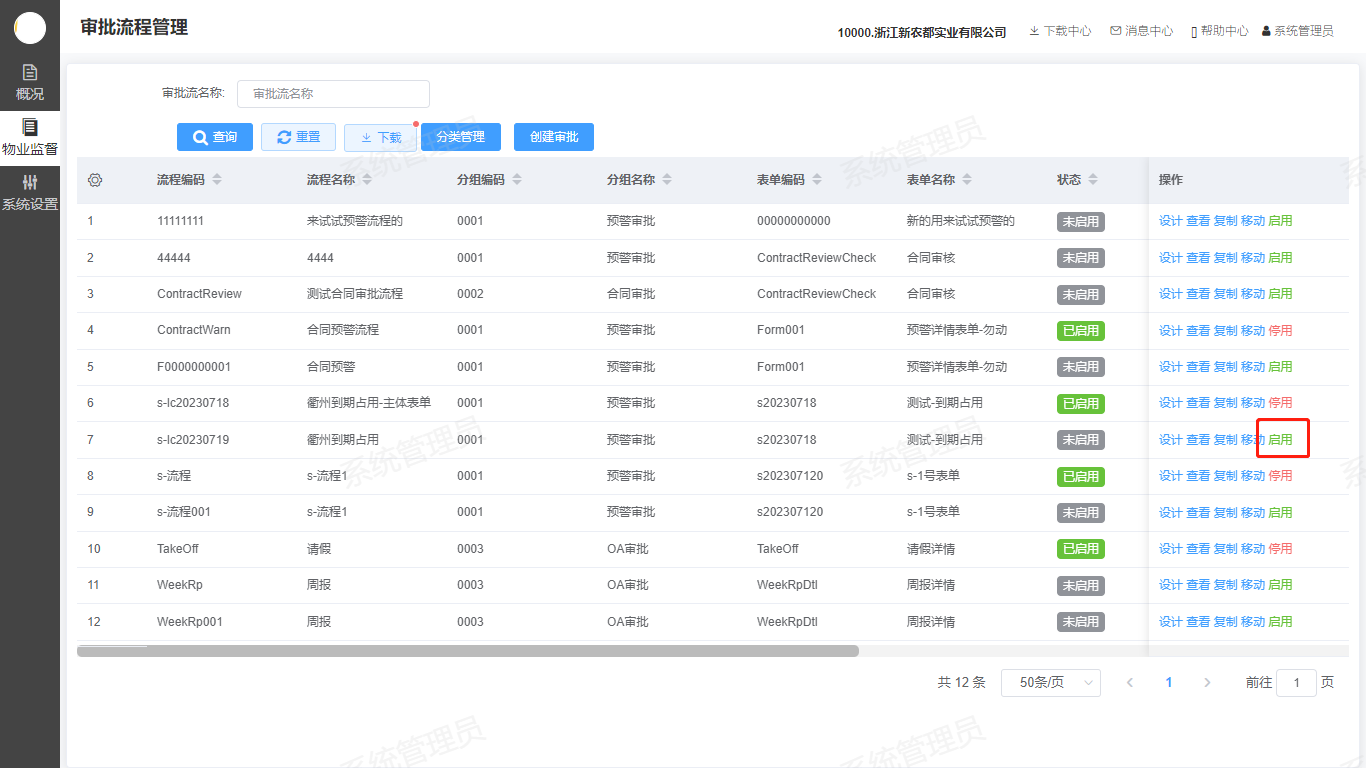Click the 分类管理 button
This screenshot has width=1366, height=768.
click(x=460, y=137)
